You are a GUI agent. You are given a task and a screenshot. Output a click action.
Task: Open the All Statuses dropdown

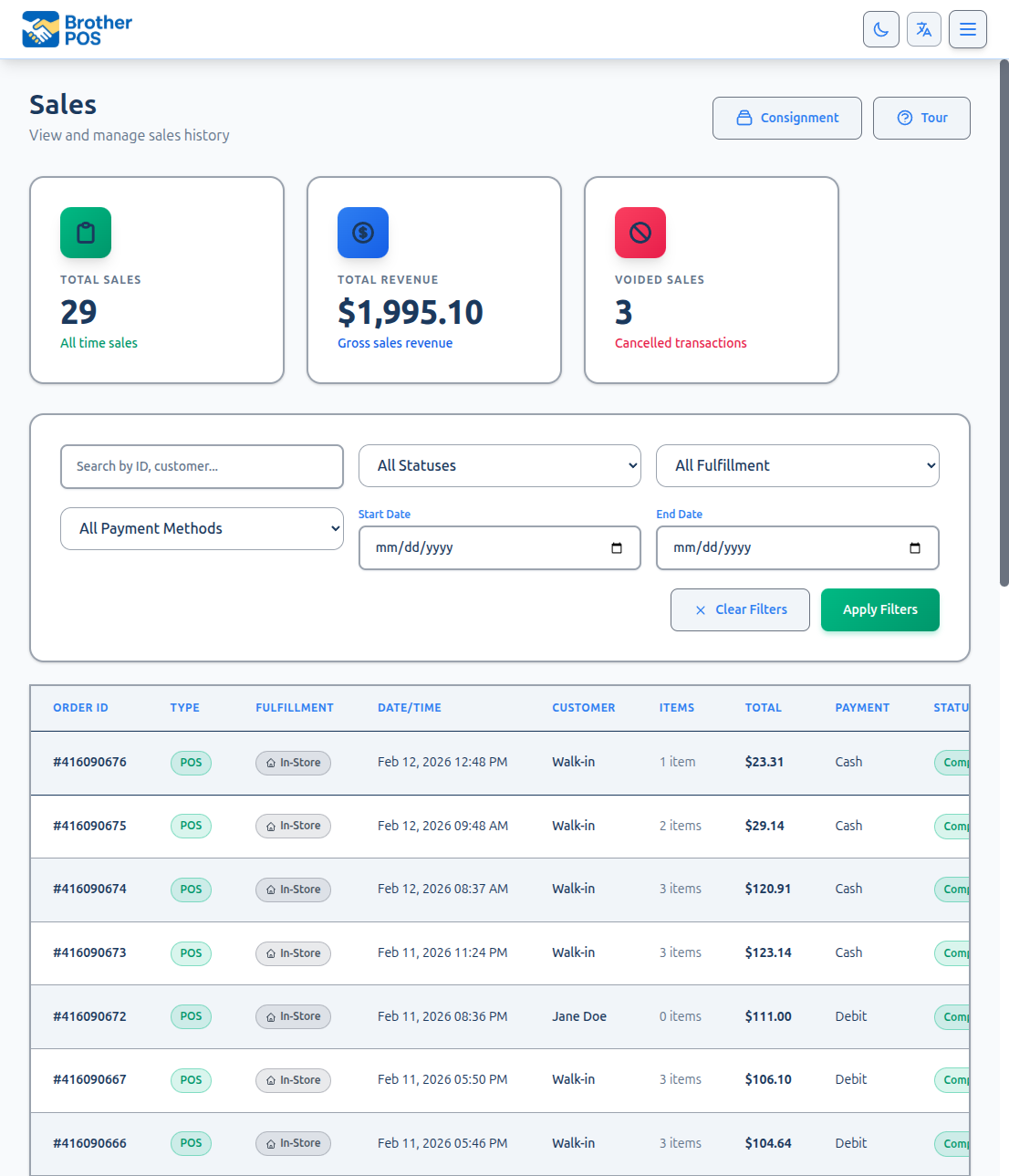(x=499, y=465)
